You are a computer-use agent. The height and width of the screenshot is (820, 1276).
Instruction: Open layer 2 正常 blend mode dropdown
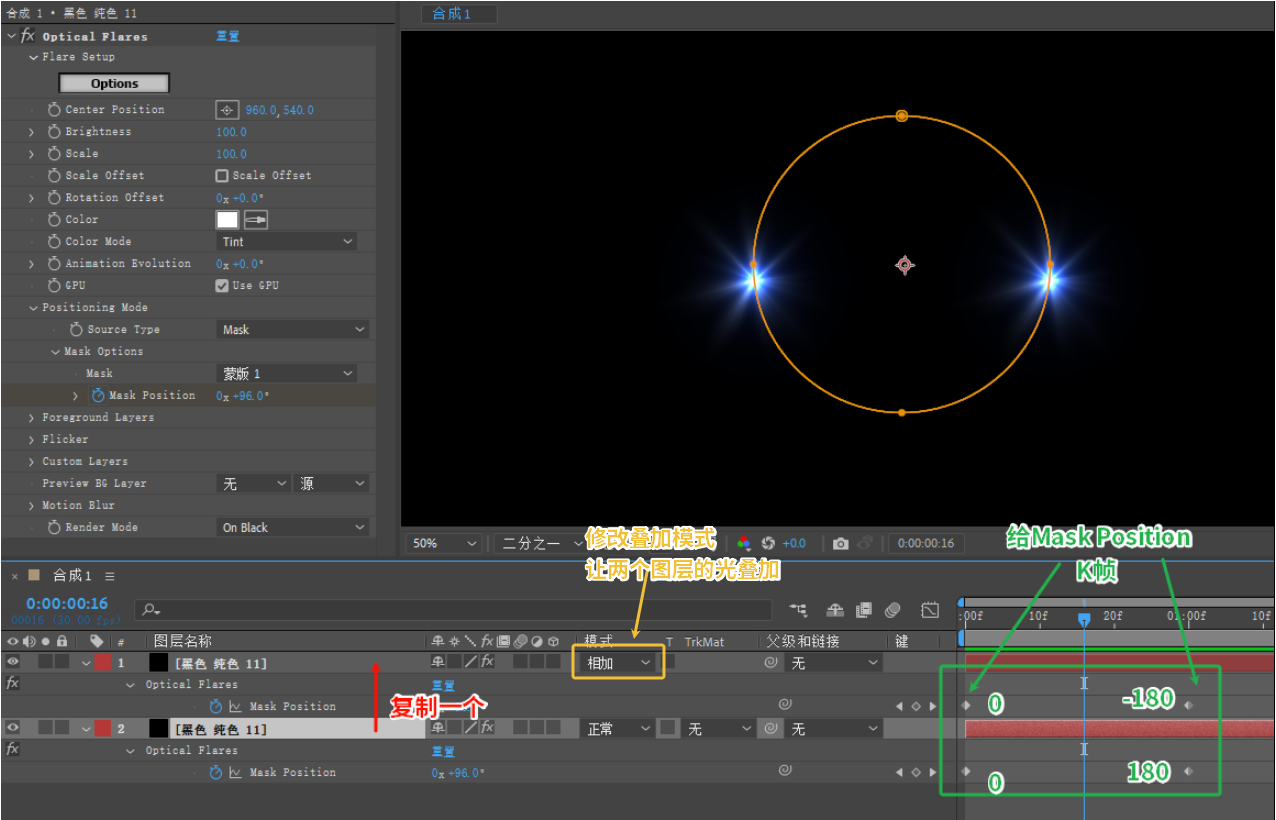coord(618,729)
